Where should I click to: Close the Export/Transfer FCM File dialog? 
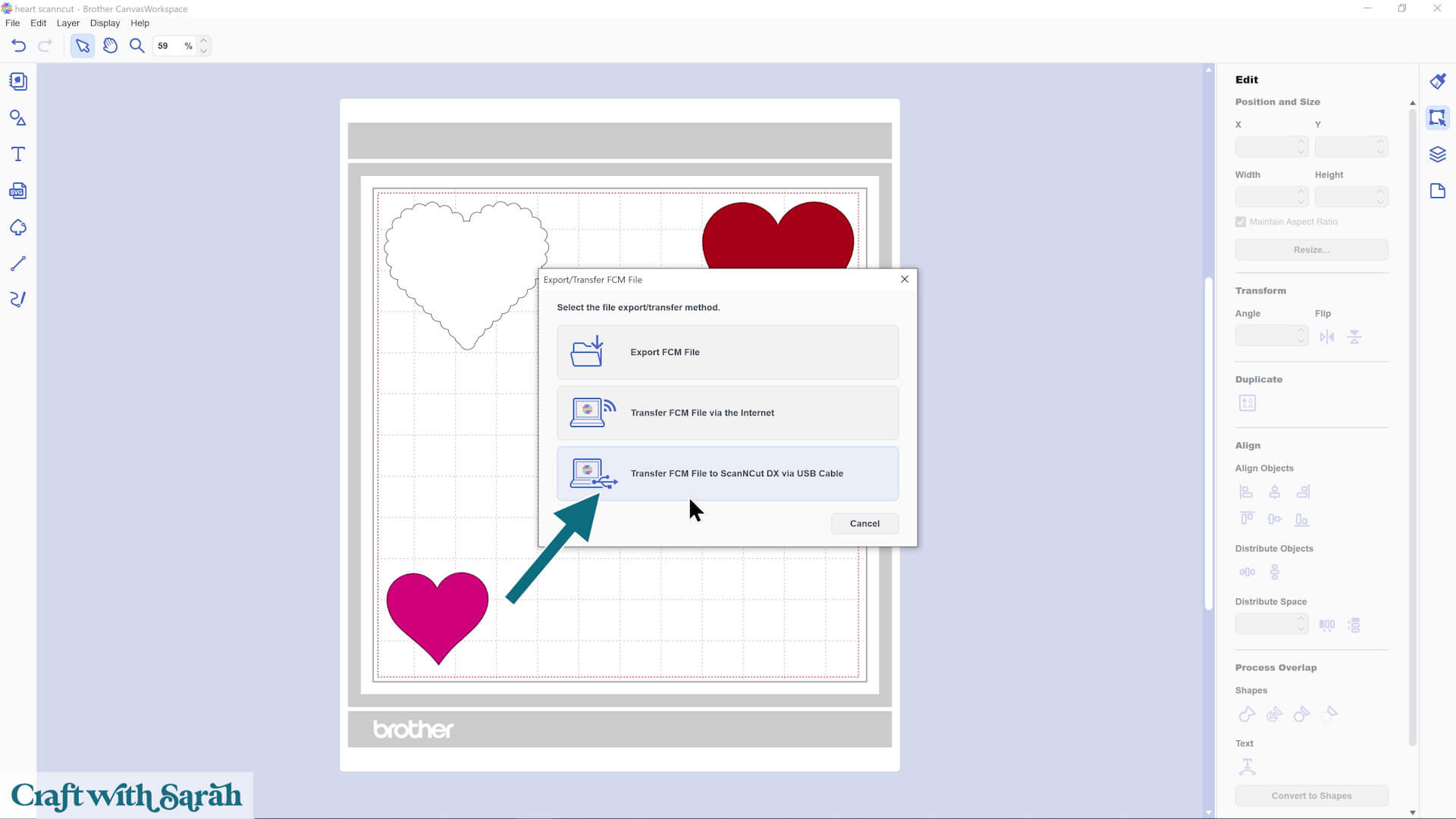click(904, 279)
